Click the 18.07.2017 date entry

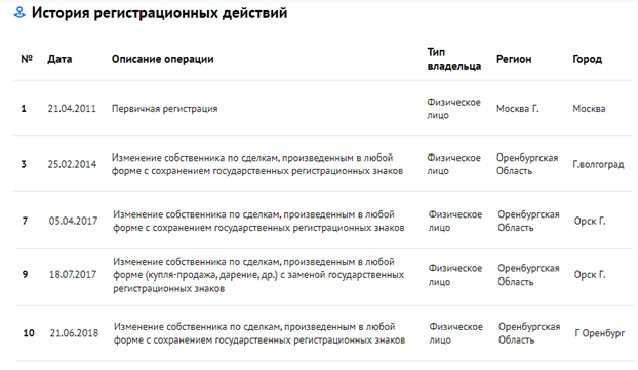[73, 275]
